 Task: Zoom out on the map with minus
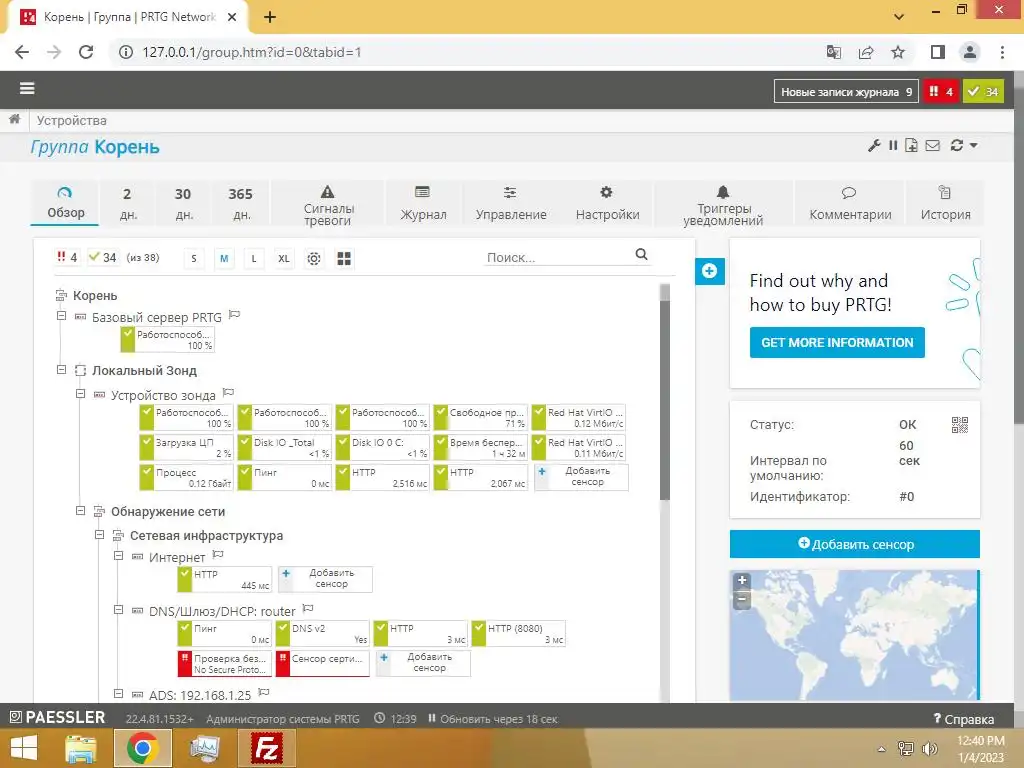(742, 599)
